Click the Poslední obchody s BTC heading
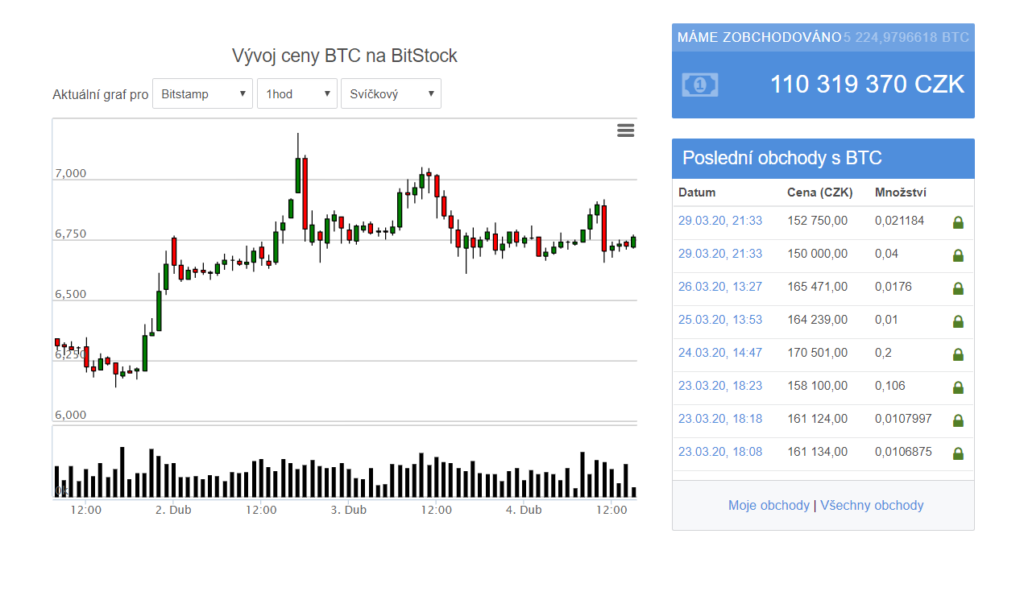This screenshot has width=1024, height=600. 782,158
